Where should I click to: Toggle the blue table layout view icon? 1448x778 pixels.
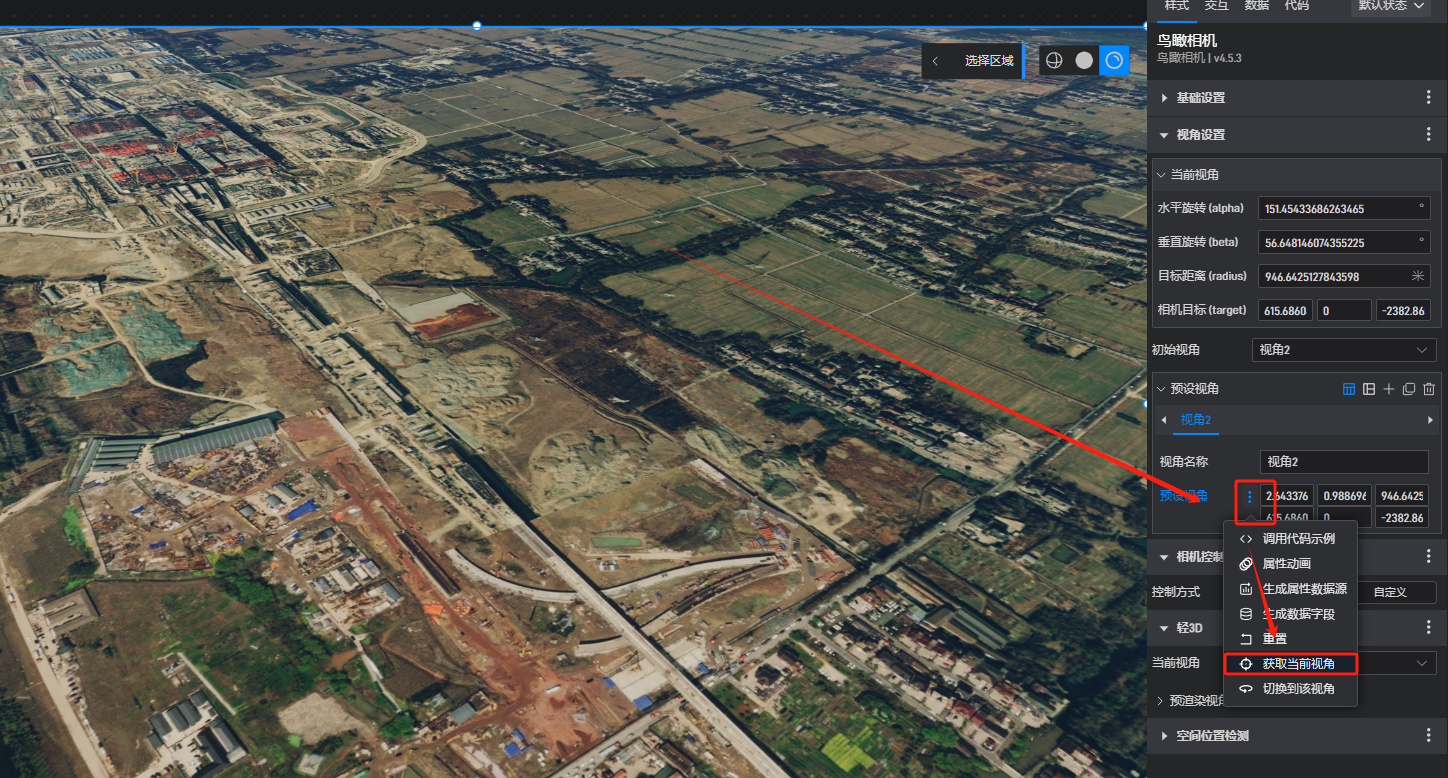pyautogui.click(x=1349, y=389)
